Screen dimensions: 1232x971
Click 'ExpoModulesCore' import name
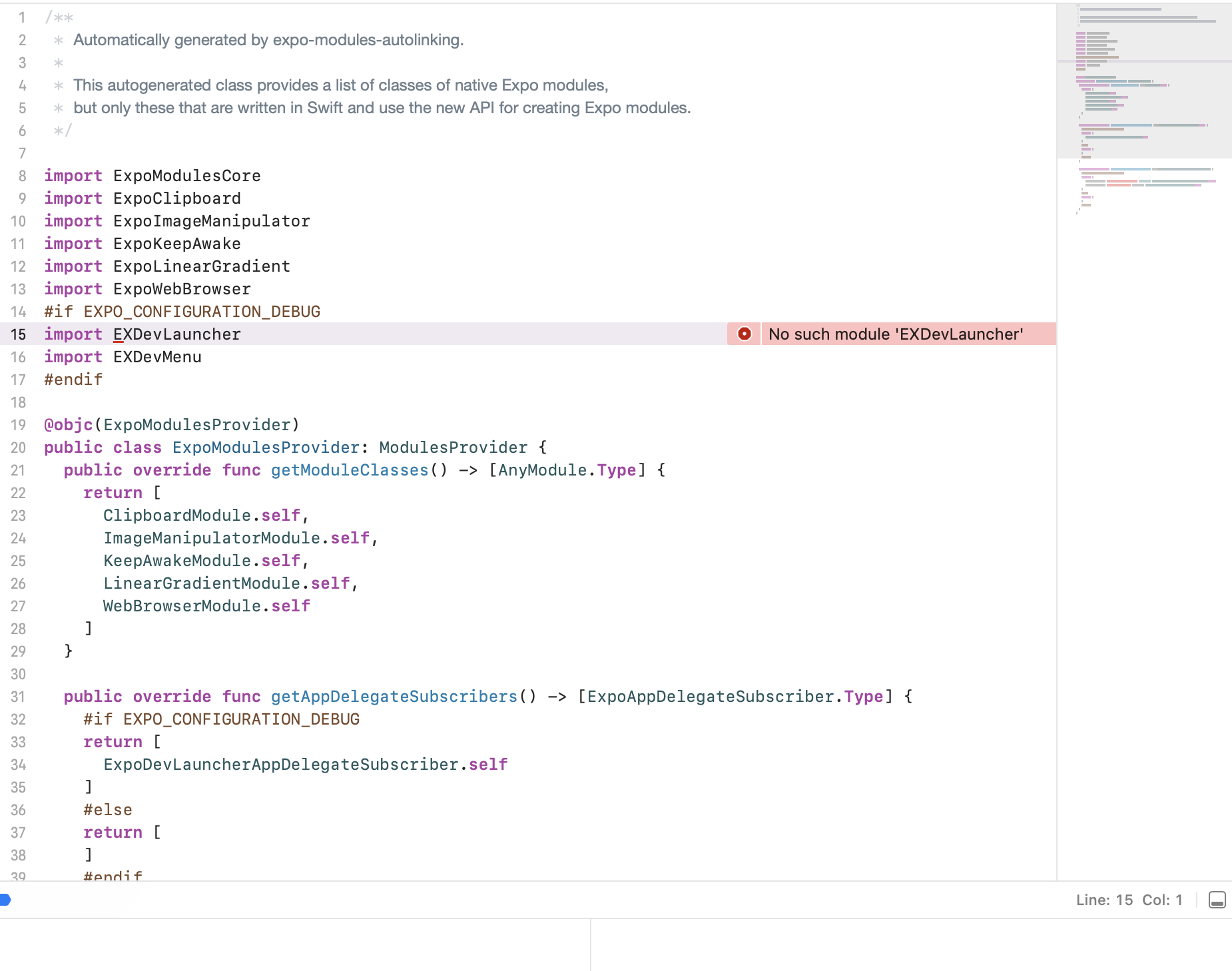(x=187, y=176)
